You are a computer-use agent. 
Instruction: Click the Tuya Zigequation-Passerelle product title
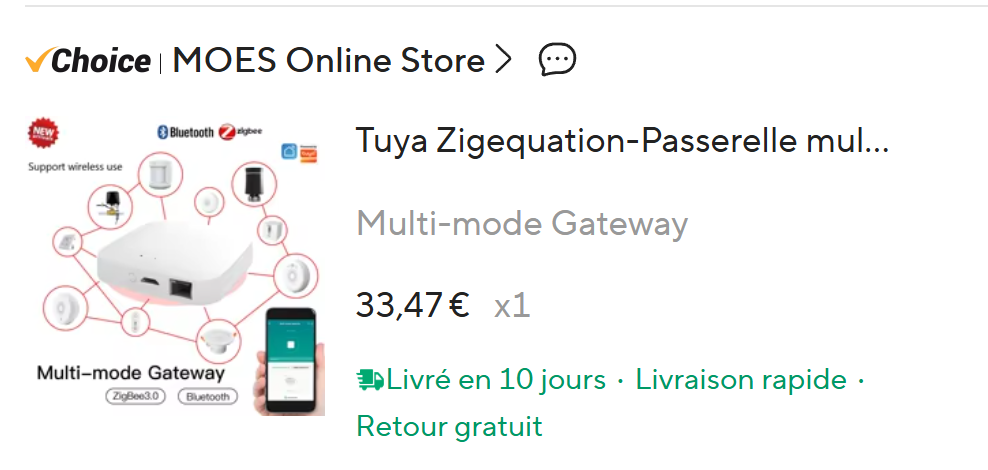pyautogui.click(x=623, y=140)
